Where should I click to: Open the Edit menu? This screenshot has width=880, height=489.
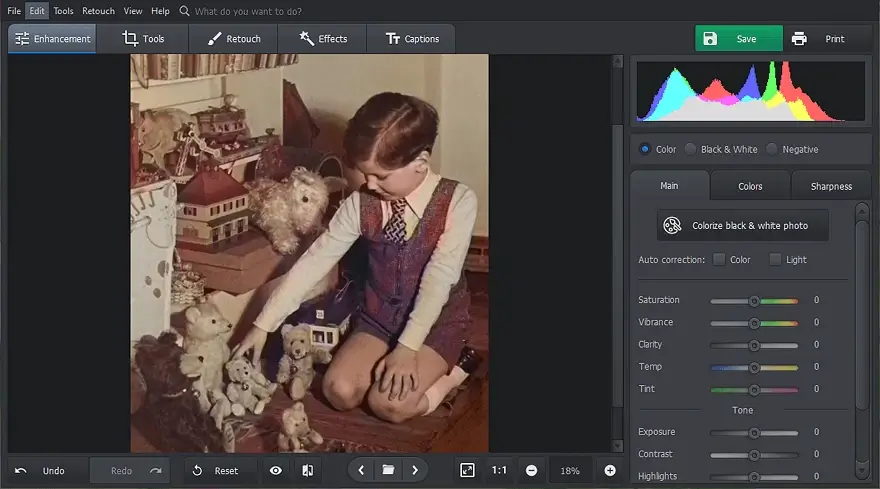[x=37, y=11]
